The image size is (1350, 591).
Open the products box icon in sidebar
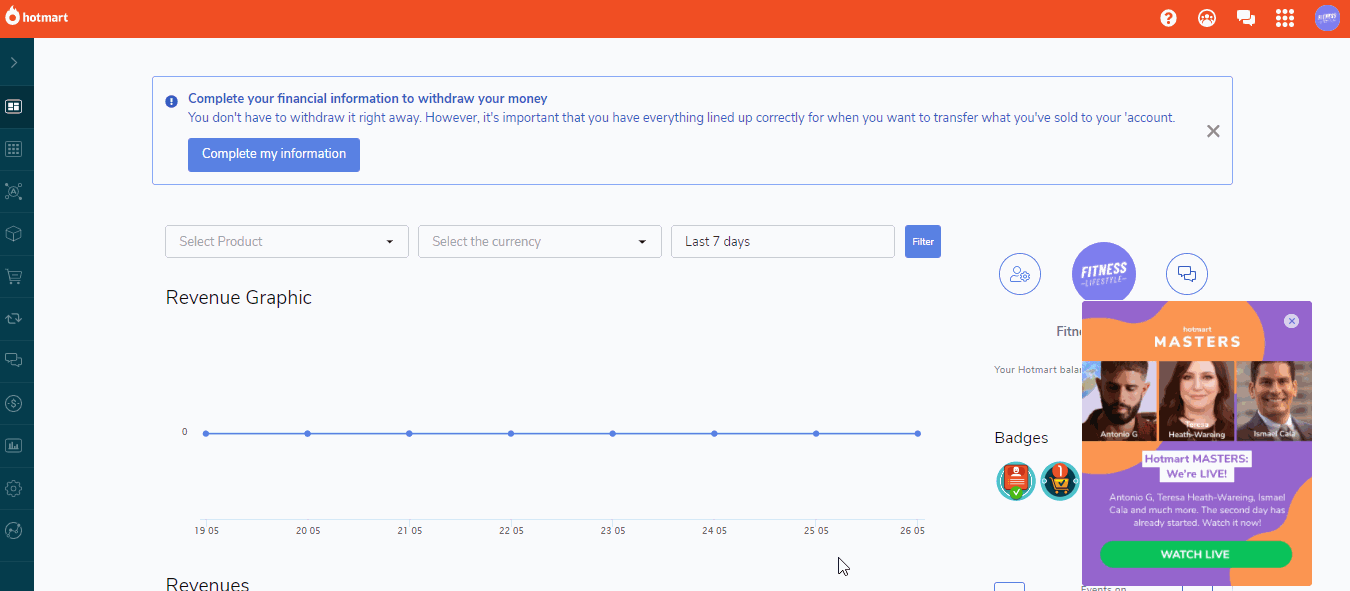click(14, 234)
